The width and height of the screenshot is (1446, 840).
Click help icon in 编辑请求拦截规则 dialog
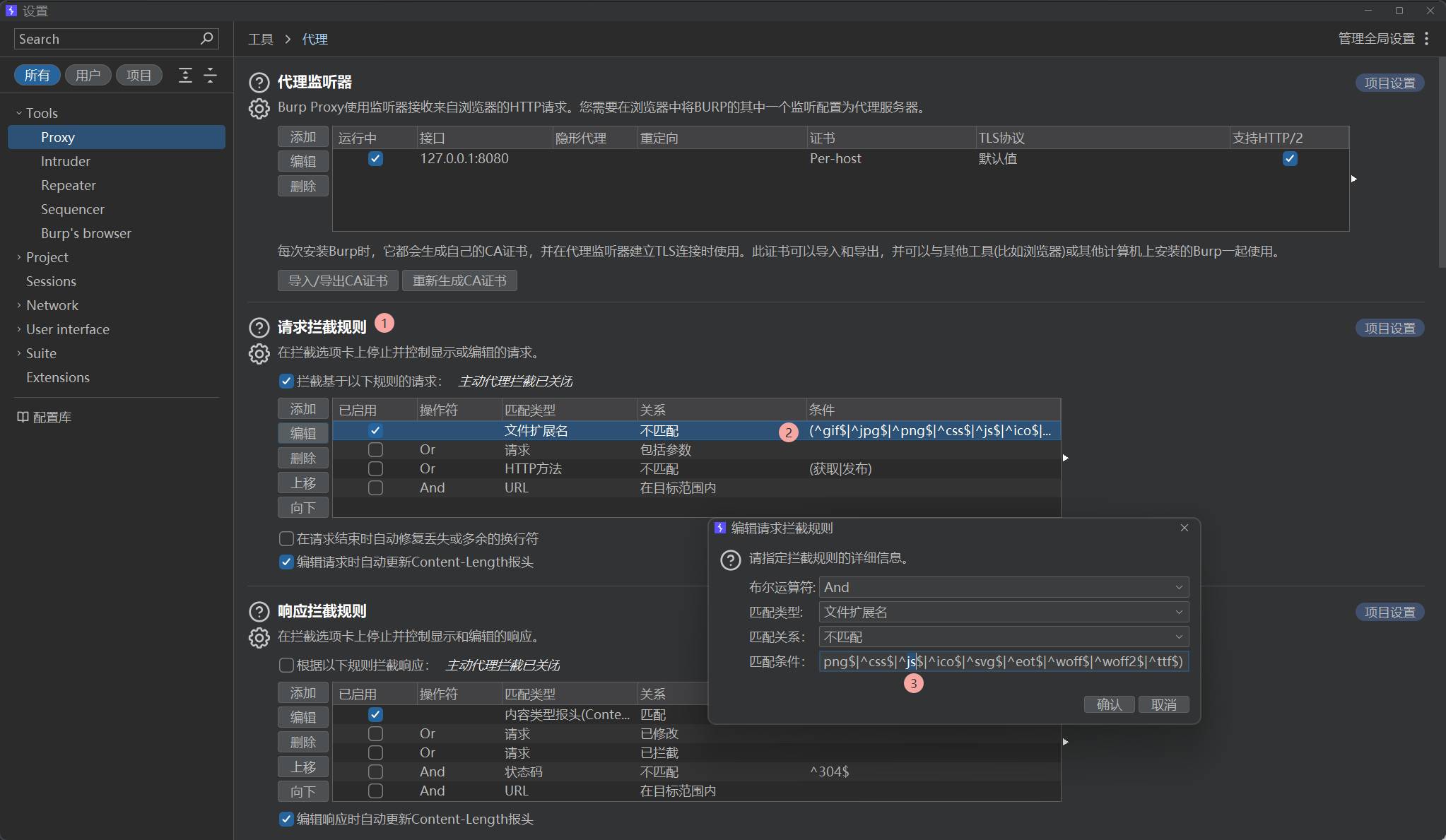pos(730,560)
